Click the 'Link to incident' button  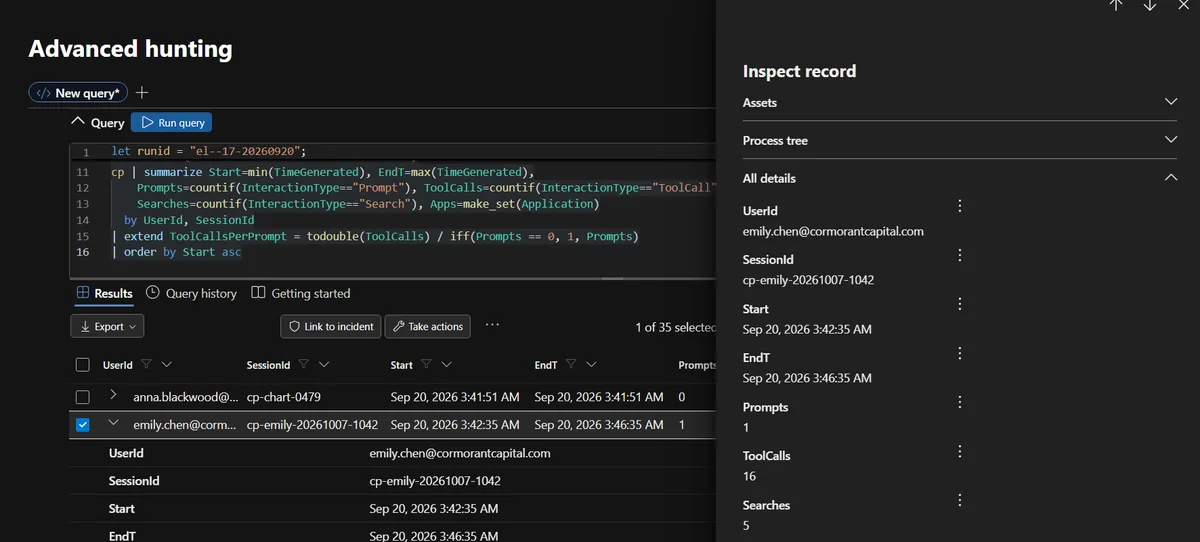pos(331,326)
